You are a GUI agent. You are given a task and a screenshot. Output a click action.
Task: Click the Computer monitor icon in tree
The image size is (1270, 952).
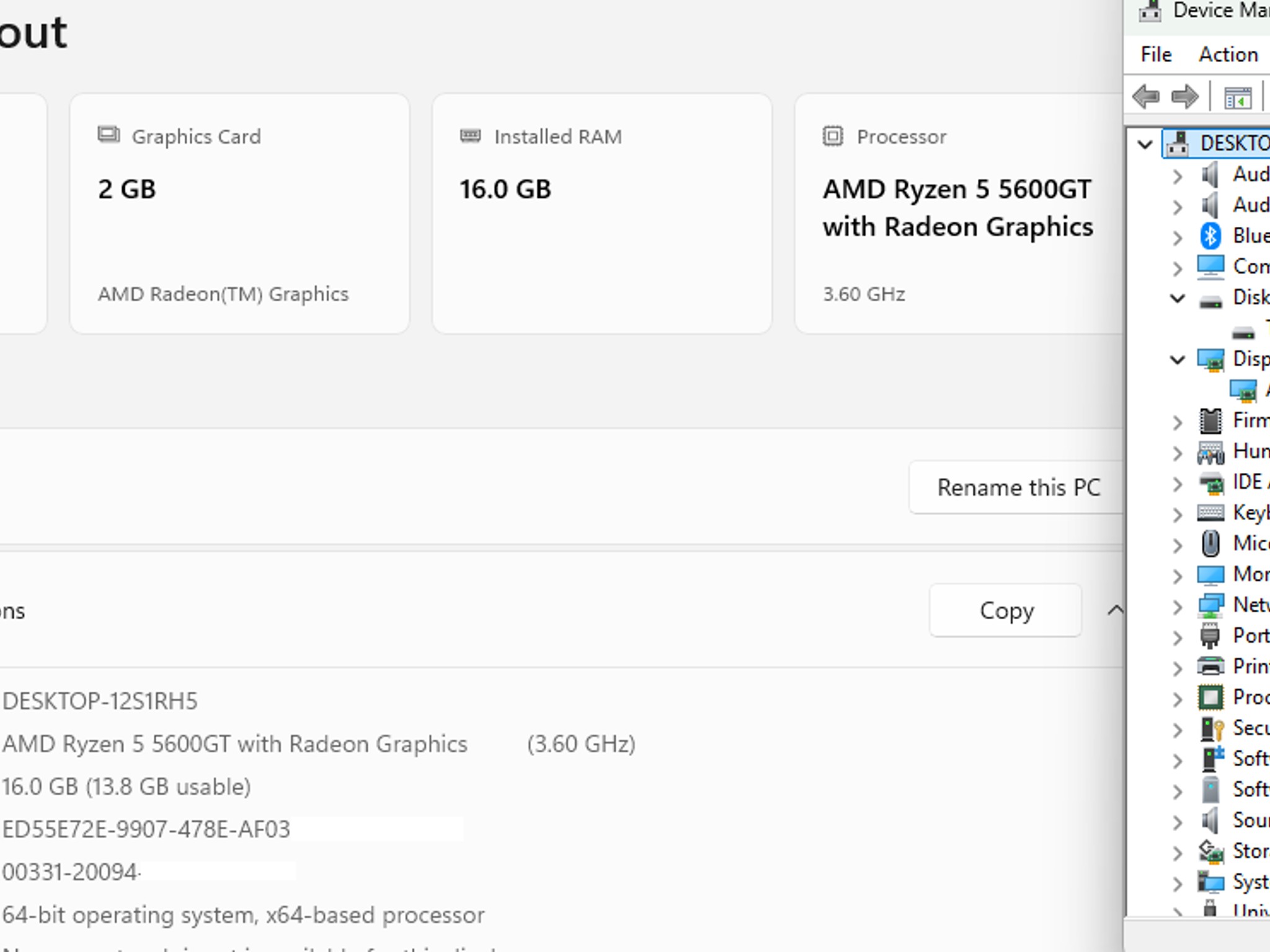[x=1210, y=267]
